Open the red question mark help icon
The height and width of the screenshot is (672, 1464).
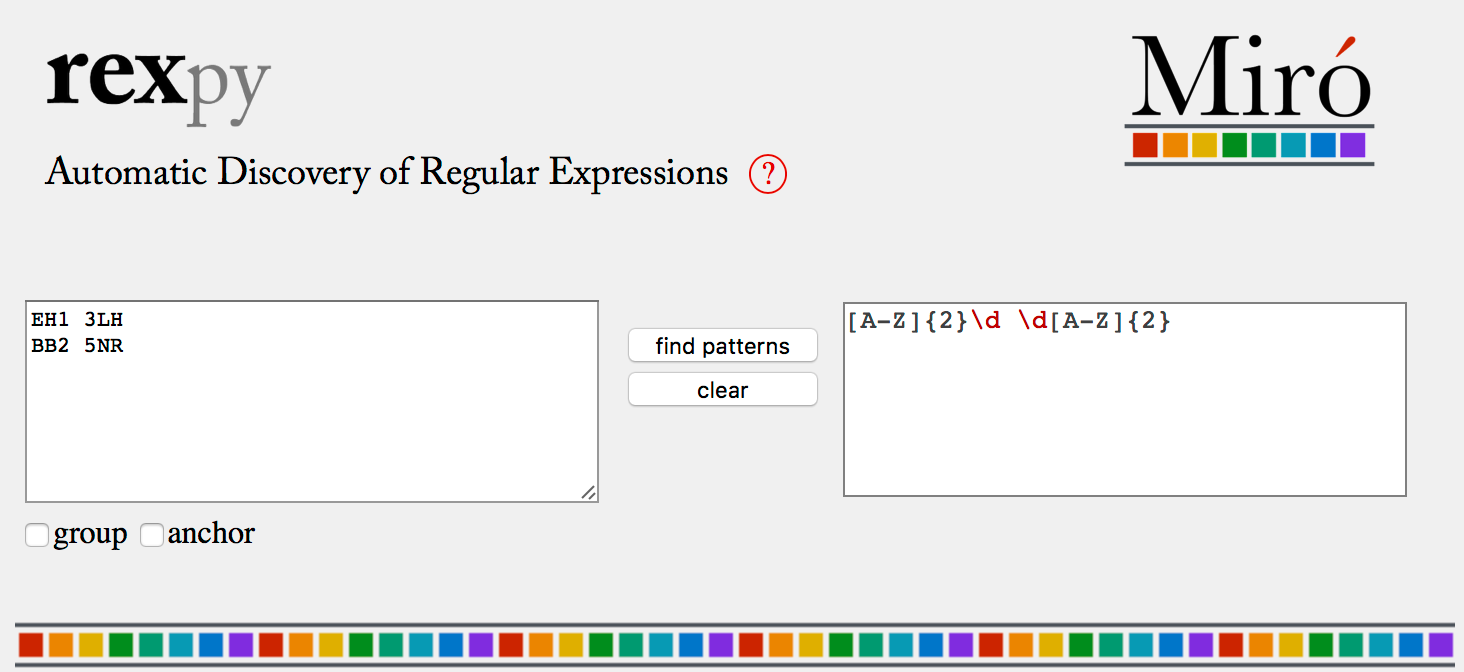[768, 174]
